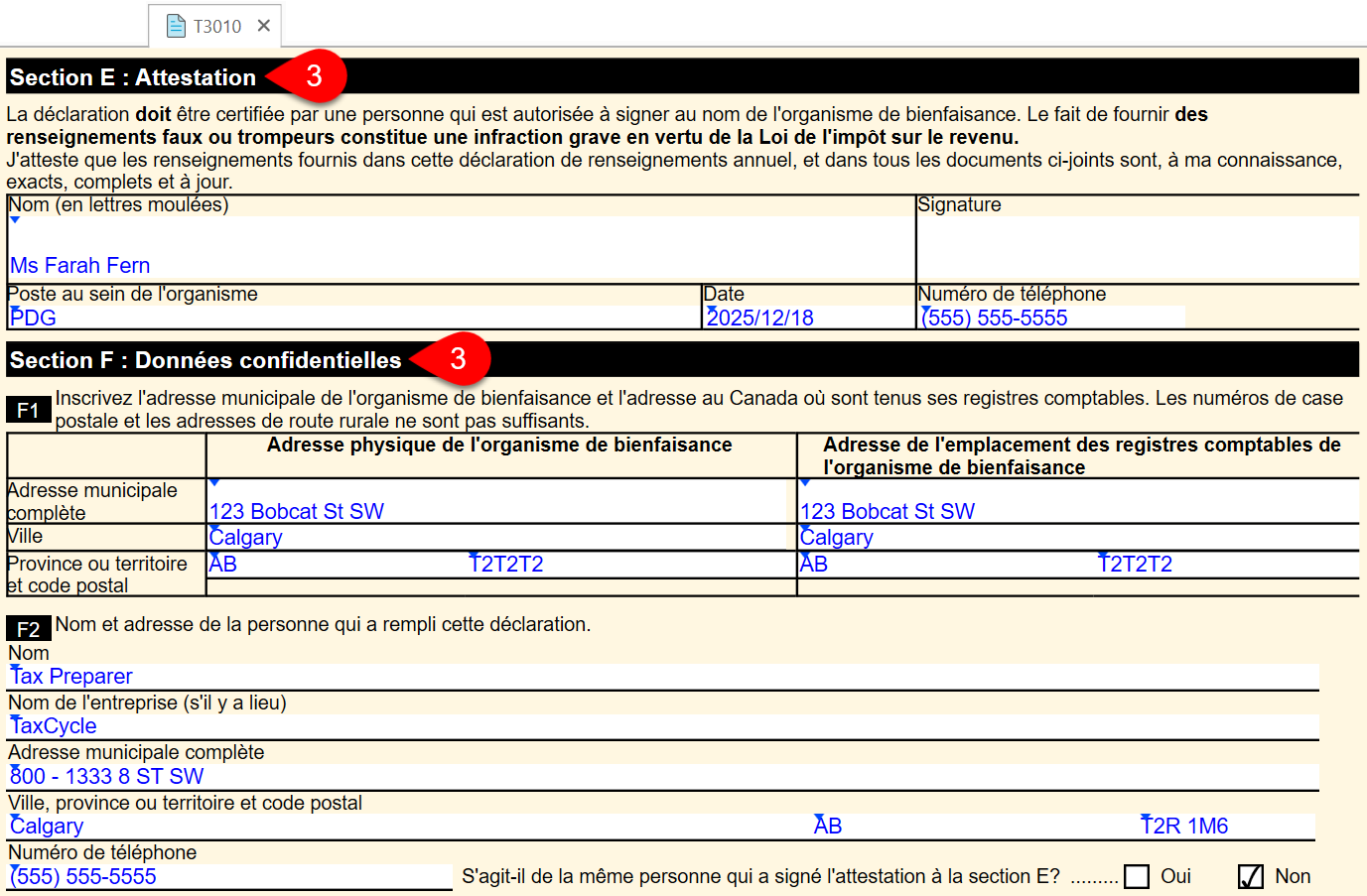Check the Oui checkbox
1367x896 pixels.
(1137, 876)
